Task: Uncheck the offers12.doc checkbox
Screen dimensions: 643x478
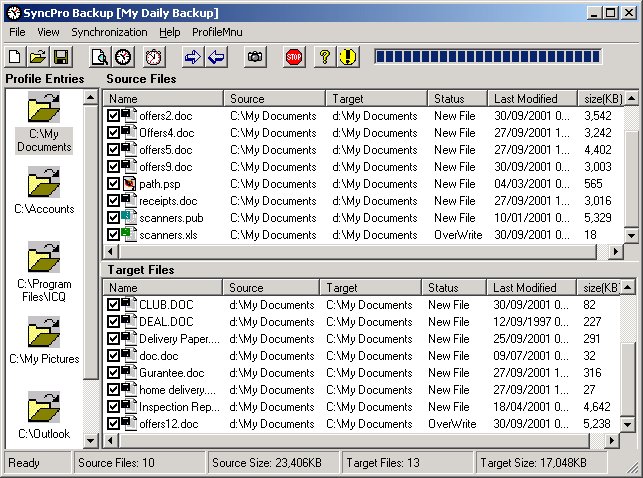Action: click(113, 423)
